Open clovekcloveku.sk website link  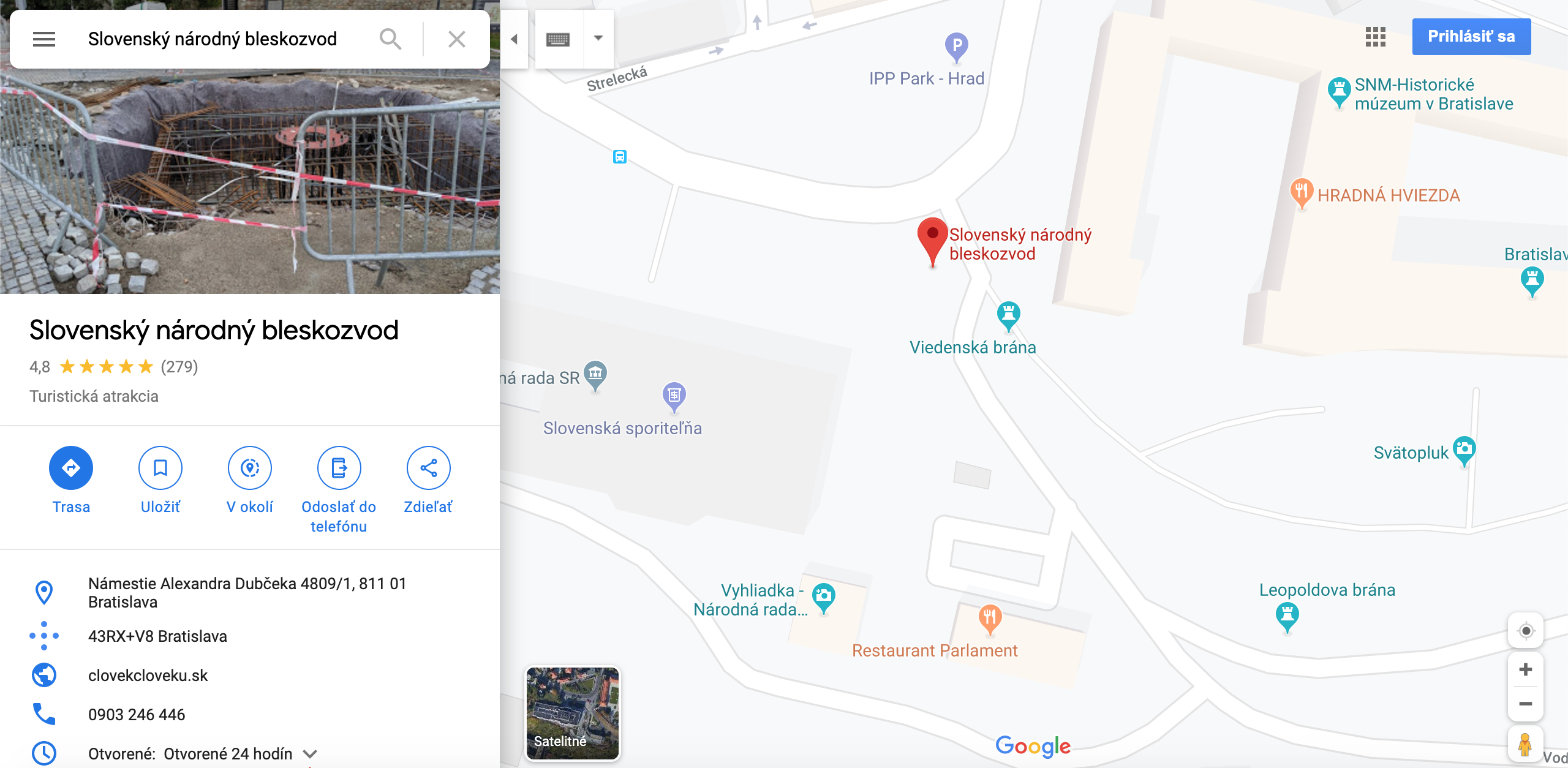(x=148, y=676)
